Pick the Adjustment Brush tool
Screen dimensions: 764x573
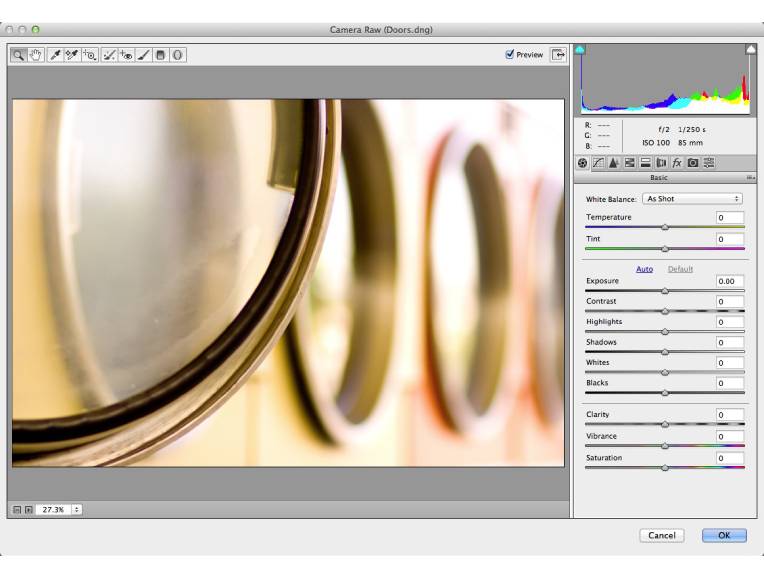143,55
